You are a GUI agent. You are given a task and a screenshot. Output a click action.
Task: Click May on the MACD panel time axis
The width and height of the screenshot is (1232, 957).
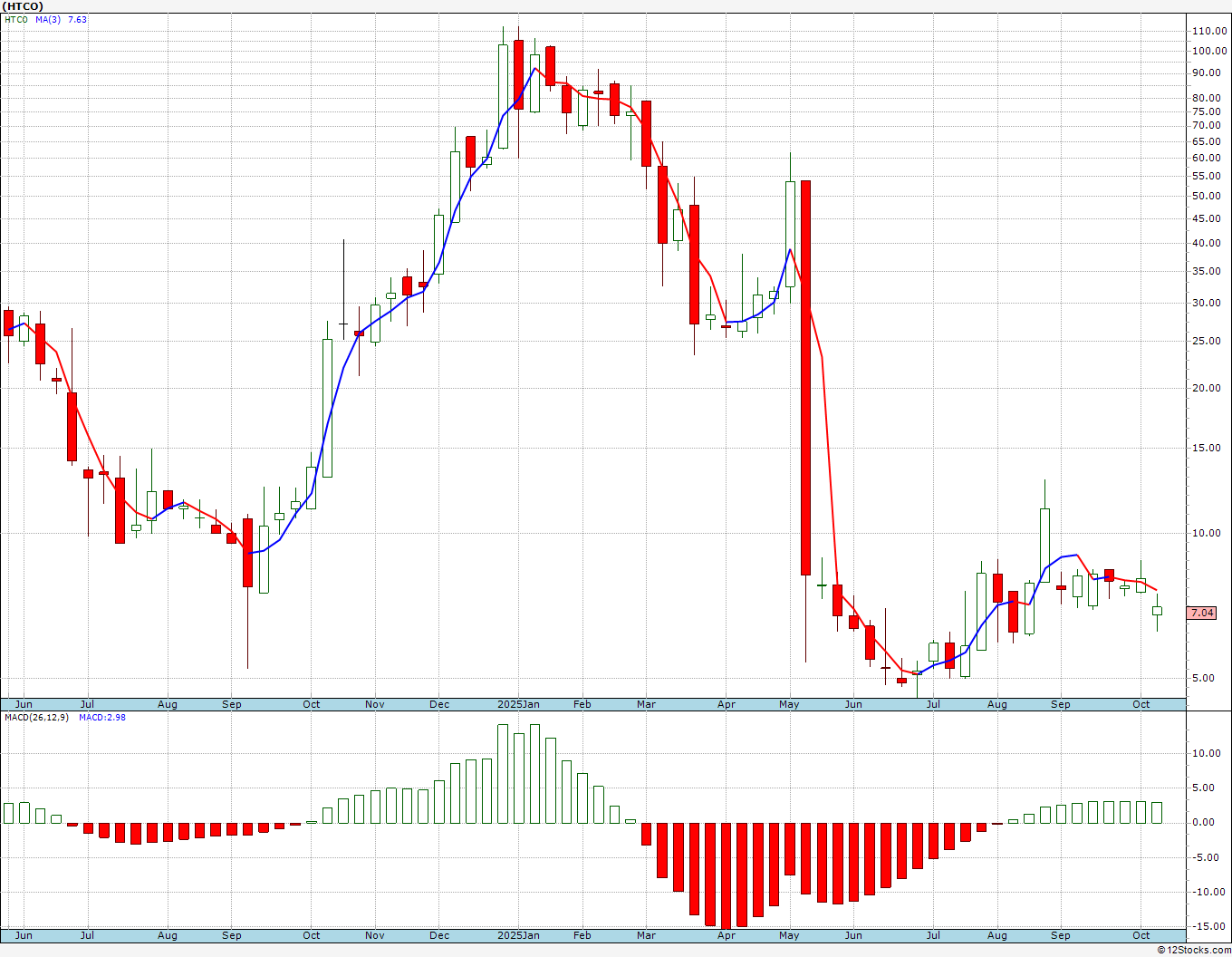[790, 935]
